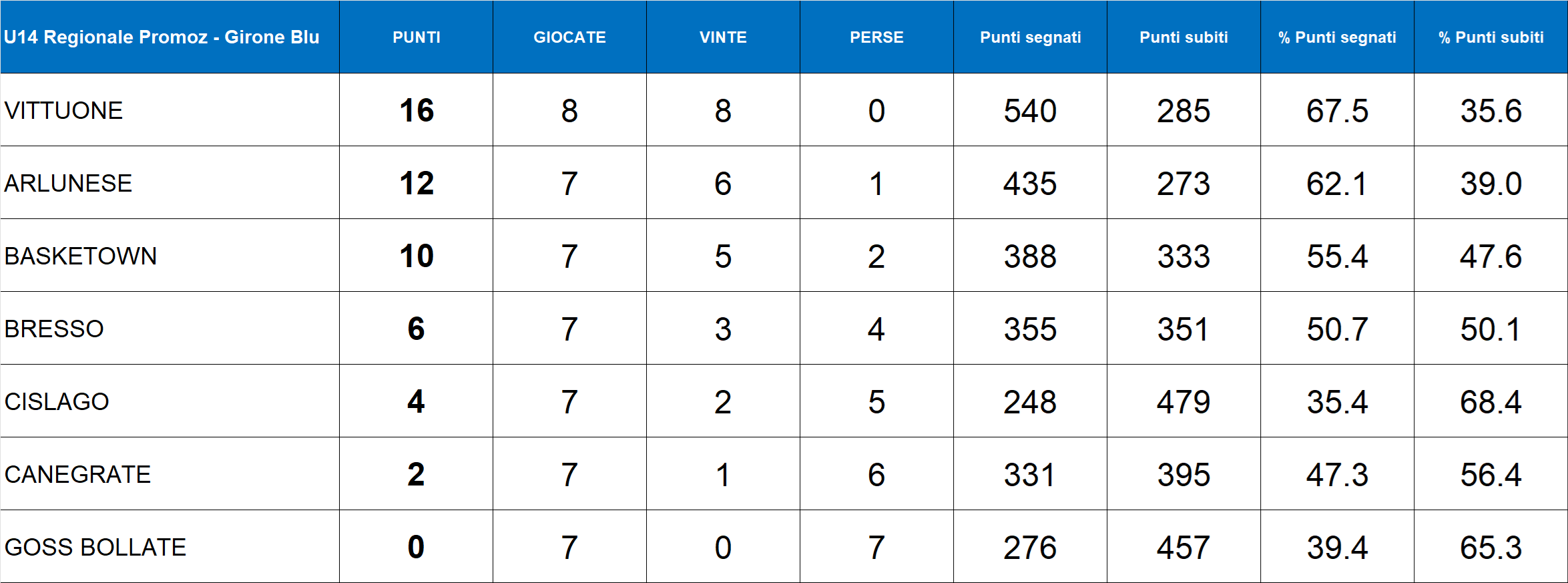Select BASKETOWN's points conceded value 333
The image size is (1568, 583).
1184,256
